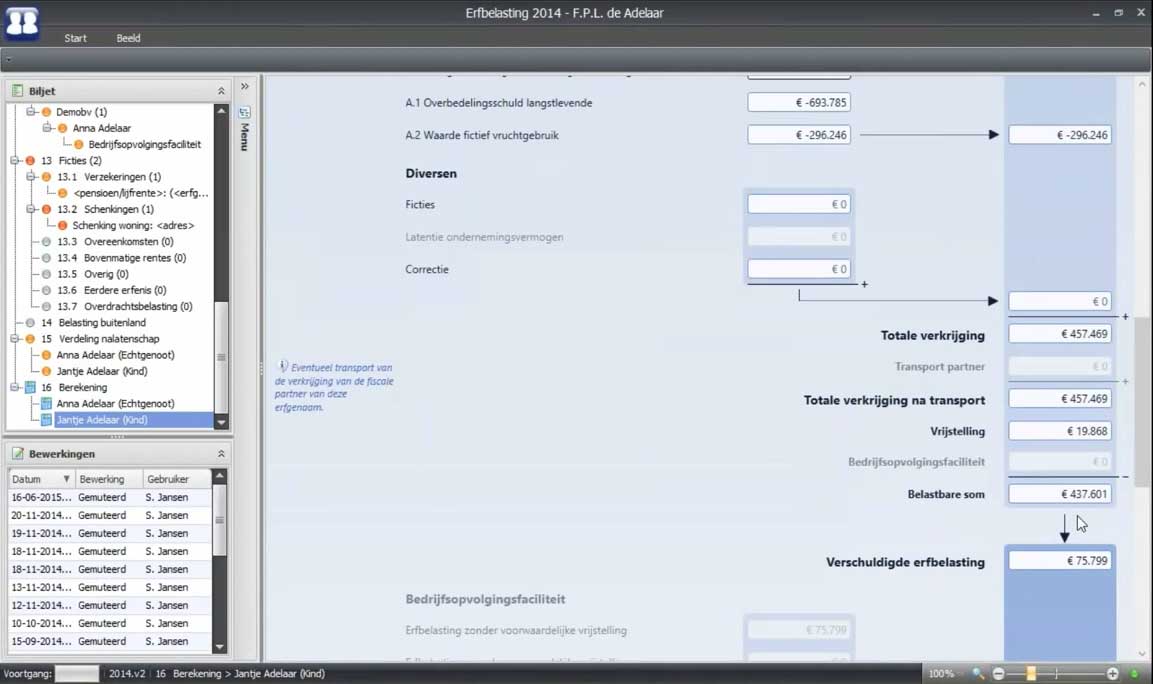Expand the side panel double-arrow button
This screenshot has width=1153, height=684.
point(245,87)
